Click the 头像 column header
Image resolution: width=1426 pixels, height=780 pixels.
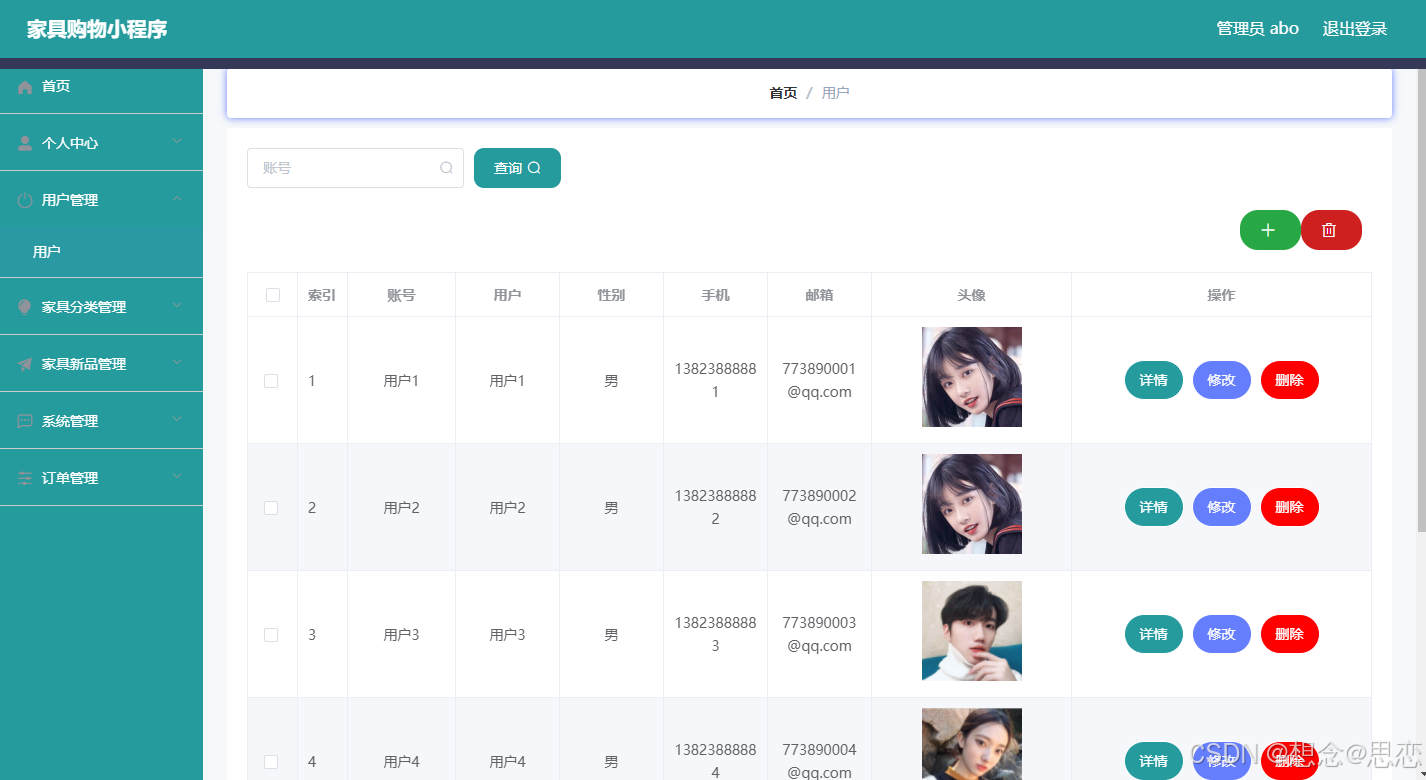[971, 295]
